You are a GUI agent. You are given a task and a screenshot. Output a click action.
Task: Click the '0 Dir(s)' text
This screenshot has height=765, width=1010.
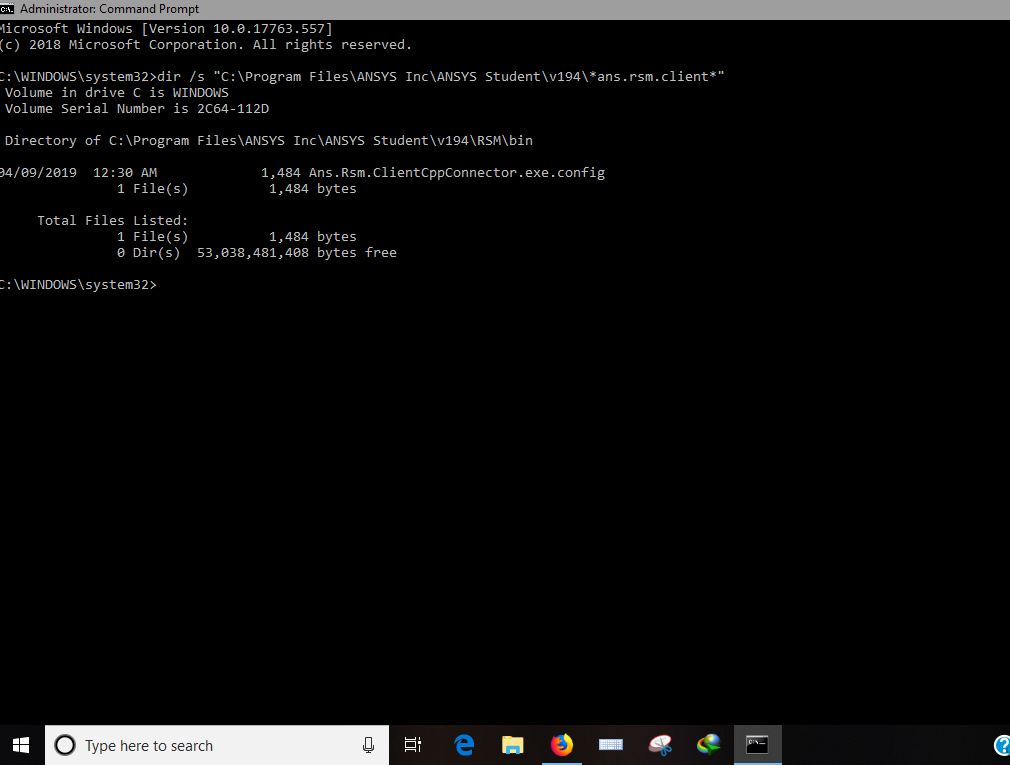tap(149, 252)
